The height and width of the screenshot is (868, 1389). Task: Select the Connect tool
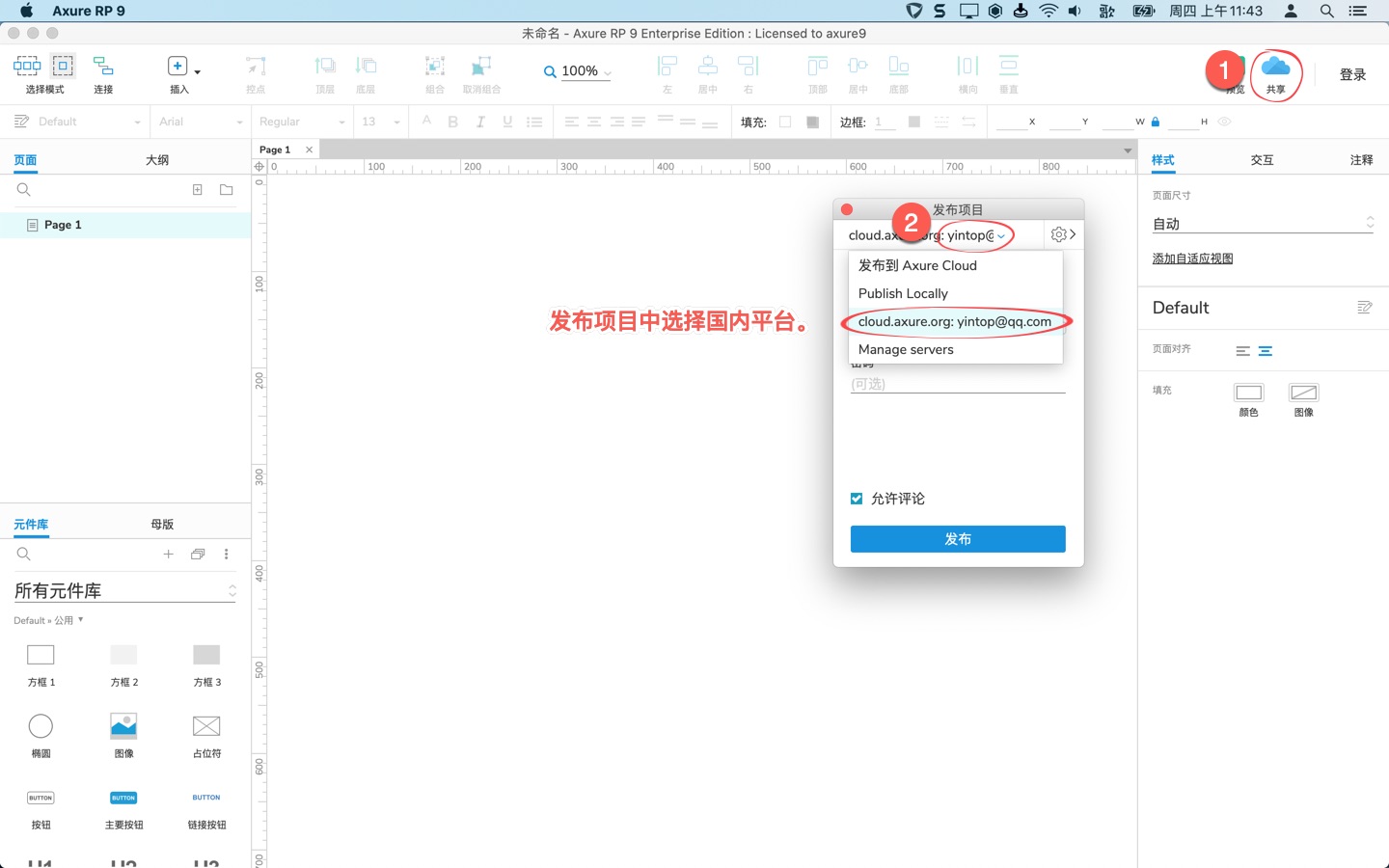tap(103, 74)
